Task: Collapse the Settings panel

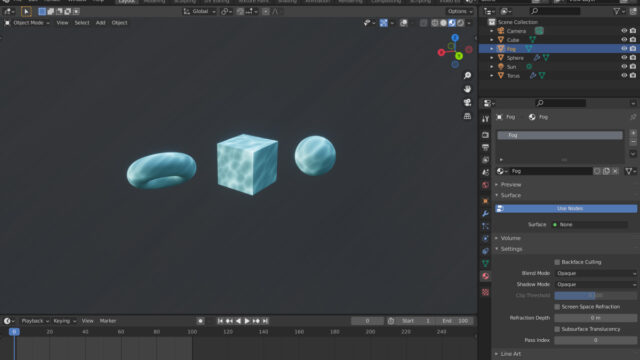Action: tap(511, 249)
